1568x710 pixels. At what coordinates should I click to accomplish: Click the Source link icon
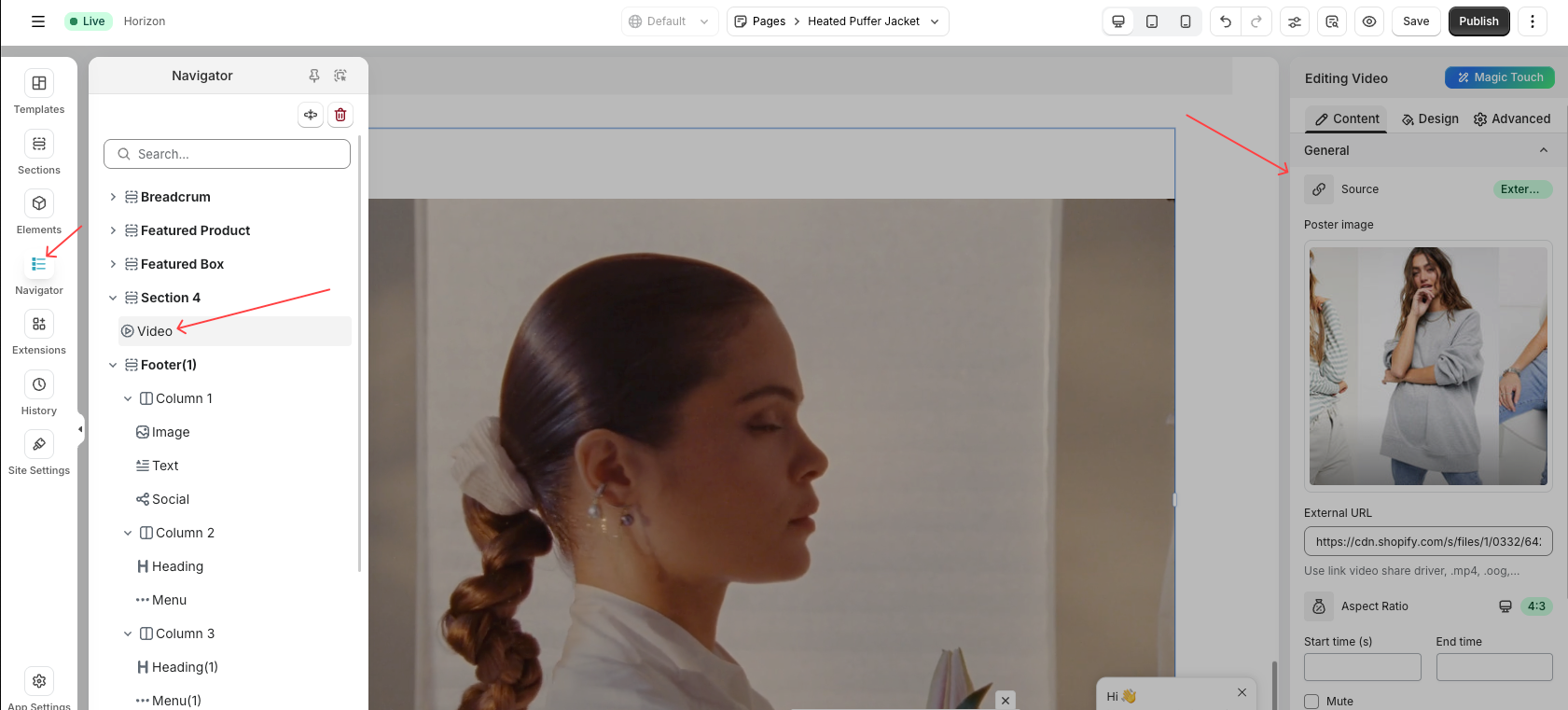click(1319, 189)
